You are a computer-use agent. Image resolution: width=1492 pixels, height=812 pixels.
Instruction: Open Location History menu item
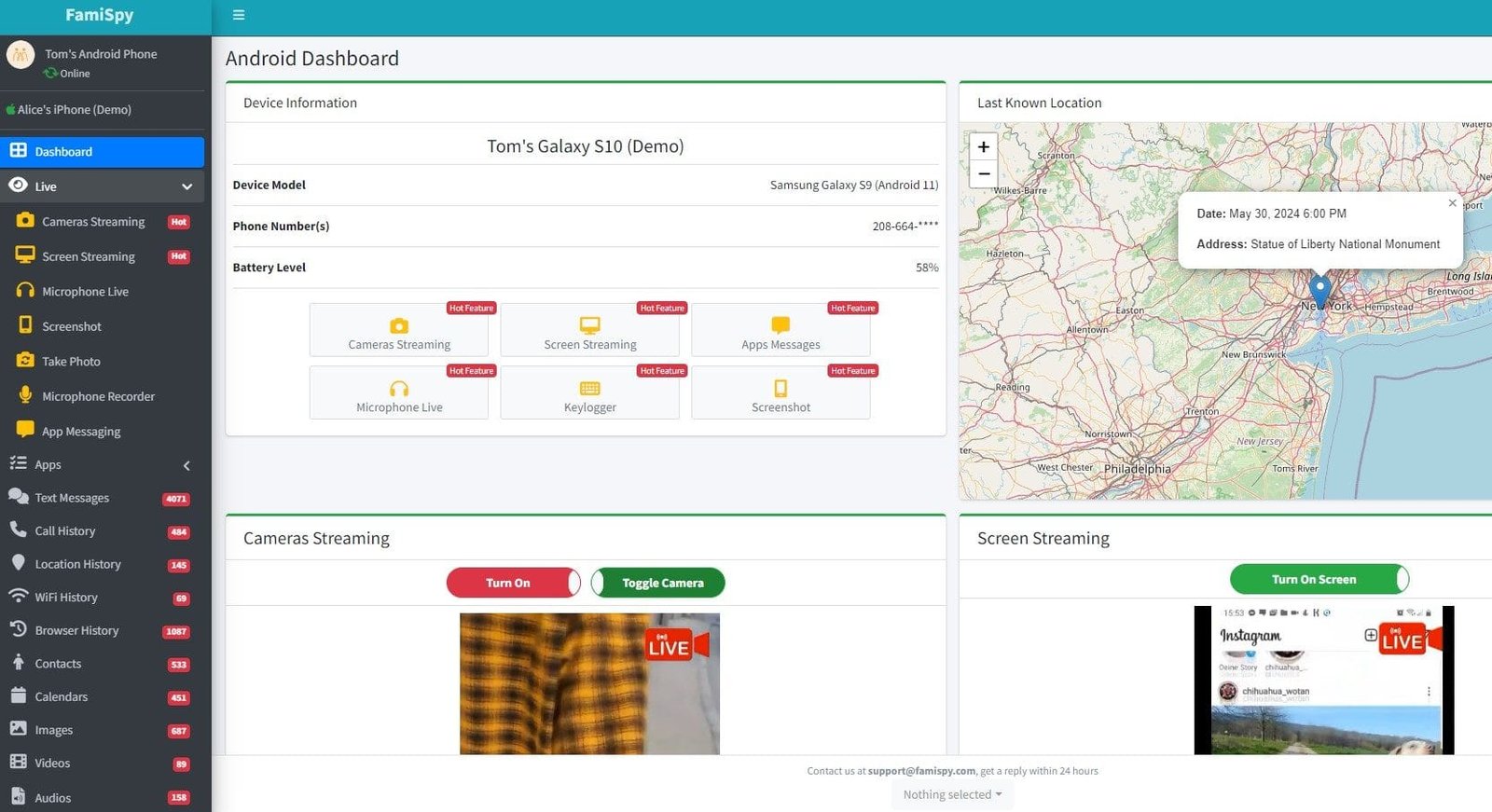(103, 564)
